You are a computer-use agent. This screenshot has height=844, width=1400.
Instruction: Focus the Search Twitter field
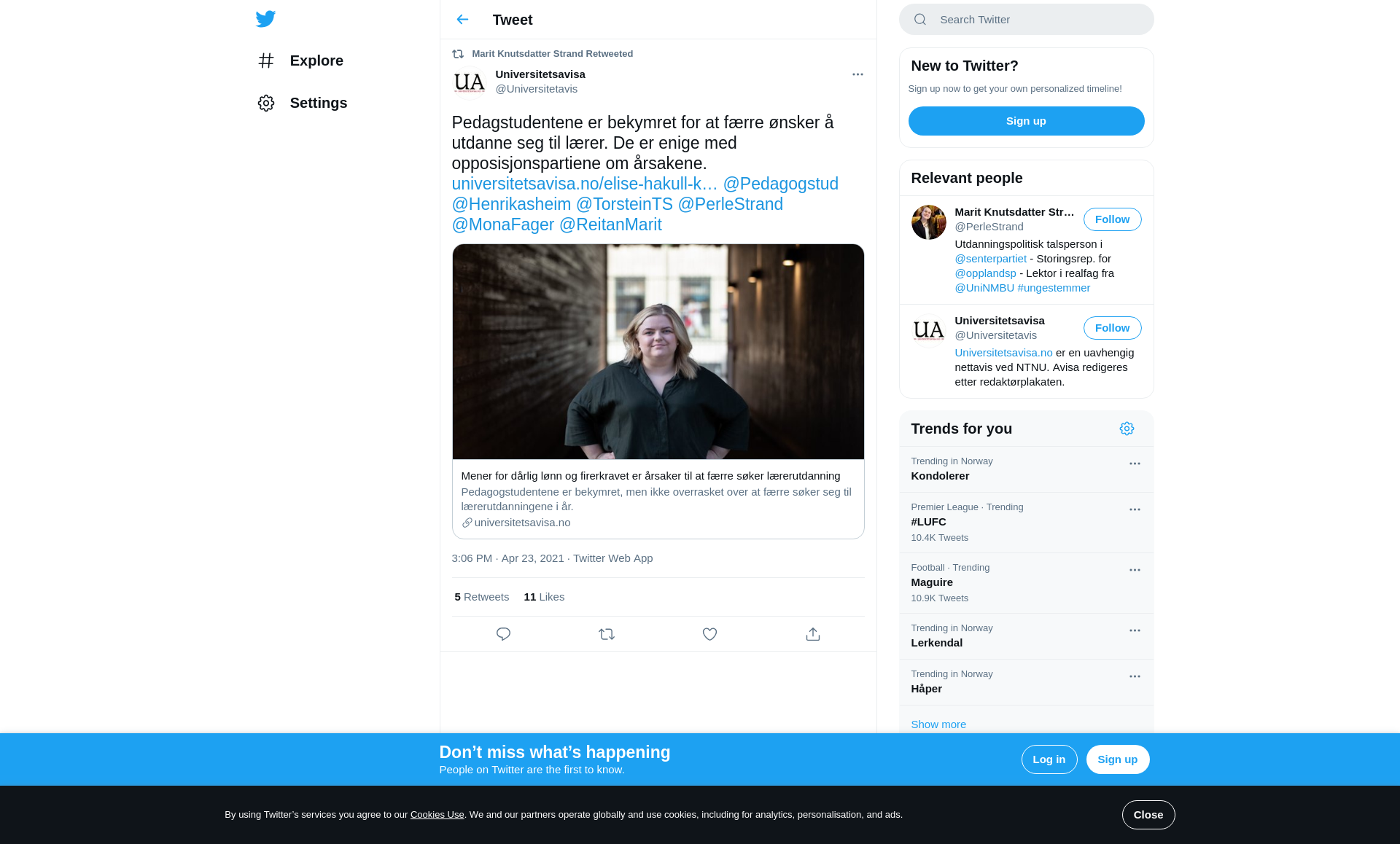click(1026, 20)
